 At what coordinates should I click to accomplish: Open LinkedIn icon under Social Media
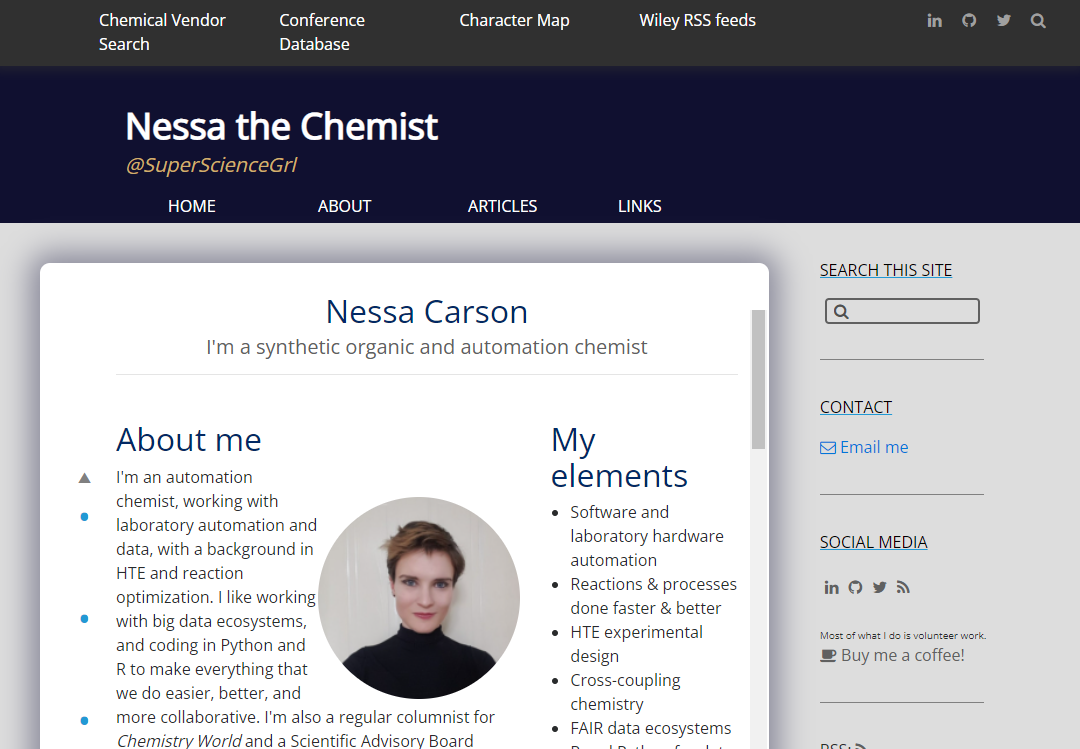point(831,588)
